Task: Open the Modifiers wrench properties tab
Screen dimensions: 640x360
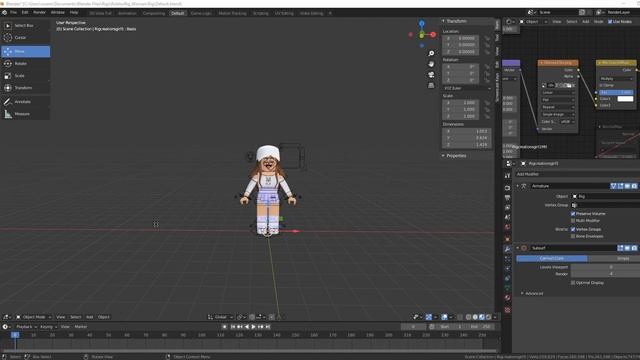Action: point(507,249)
